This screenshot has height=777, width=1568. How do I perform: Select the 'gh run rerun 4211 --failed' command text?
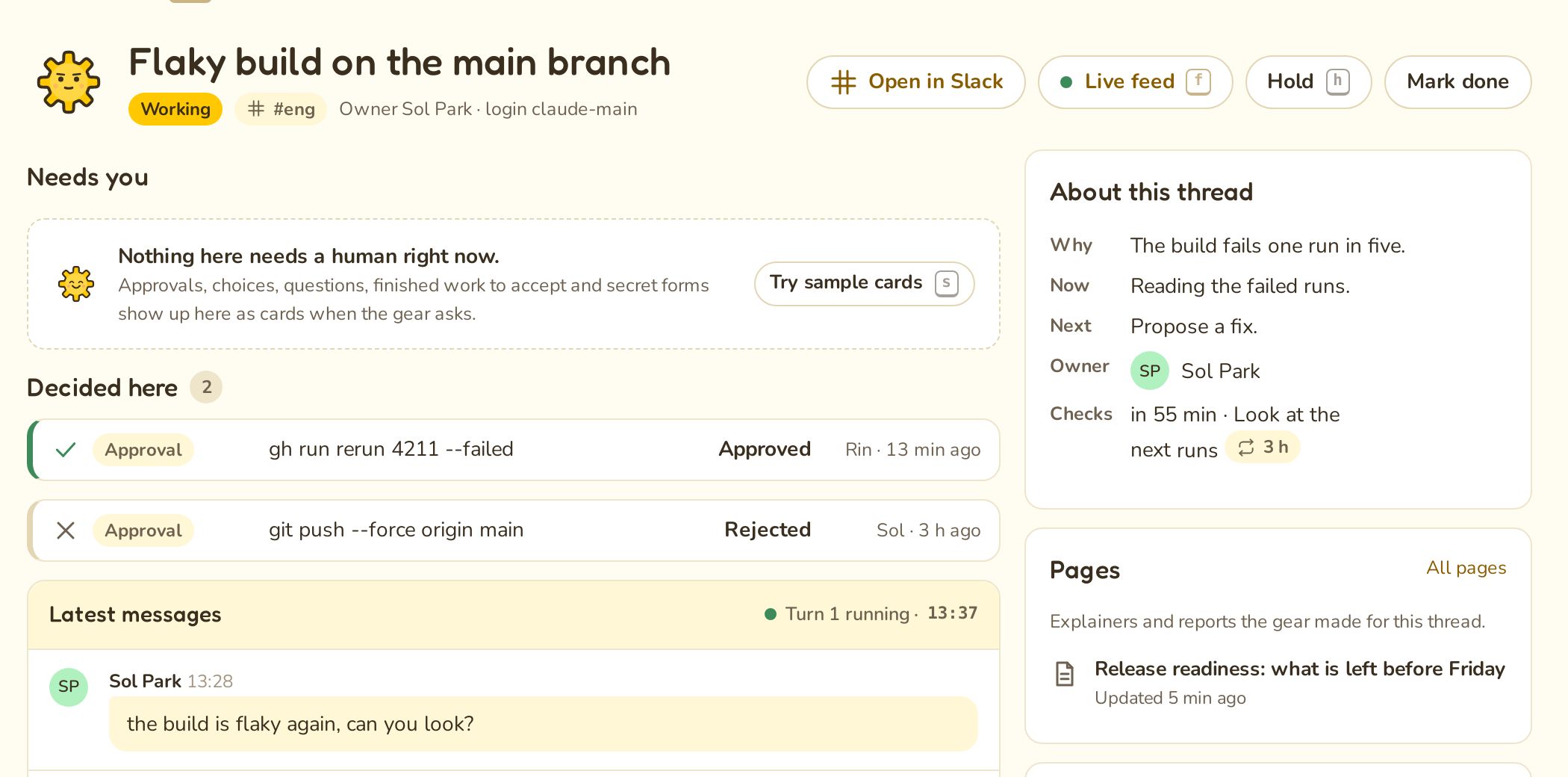point(391,449)
